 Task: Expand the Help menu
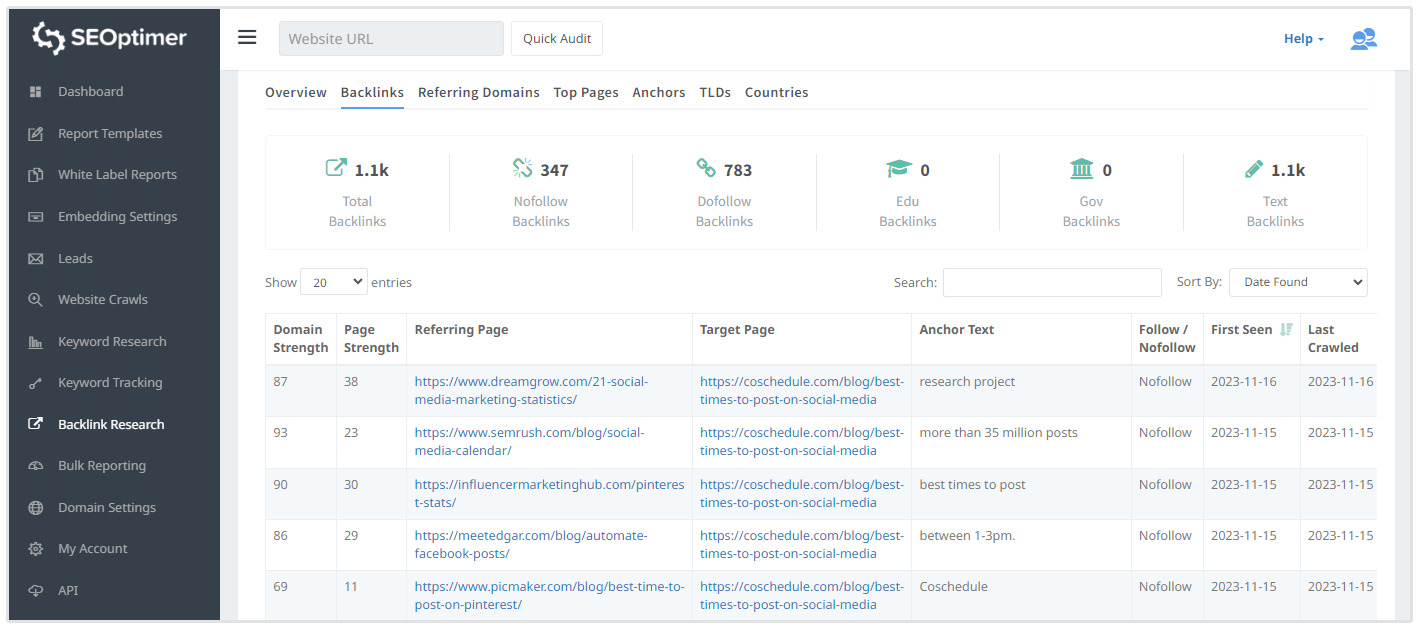click(1303, 39)
